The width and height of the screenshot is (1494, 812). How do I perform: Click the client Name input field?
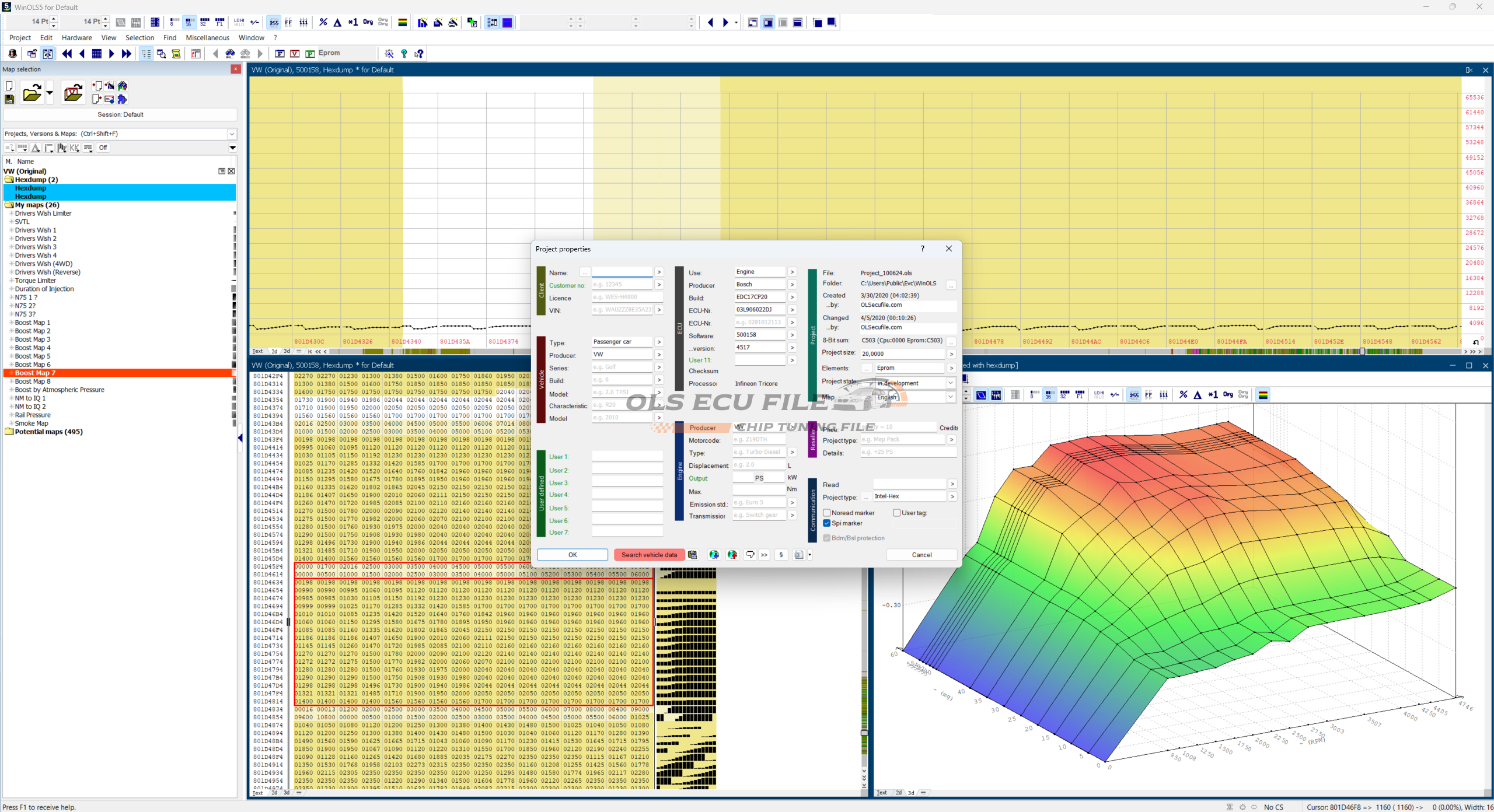(622, 272)
